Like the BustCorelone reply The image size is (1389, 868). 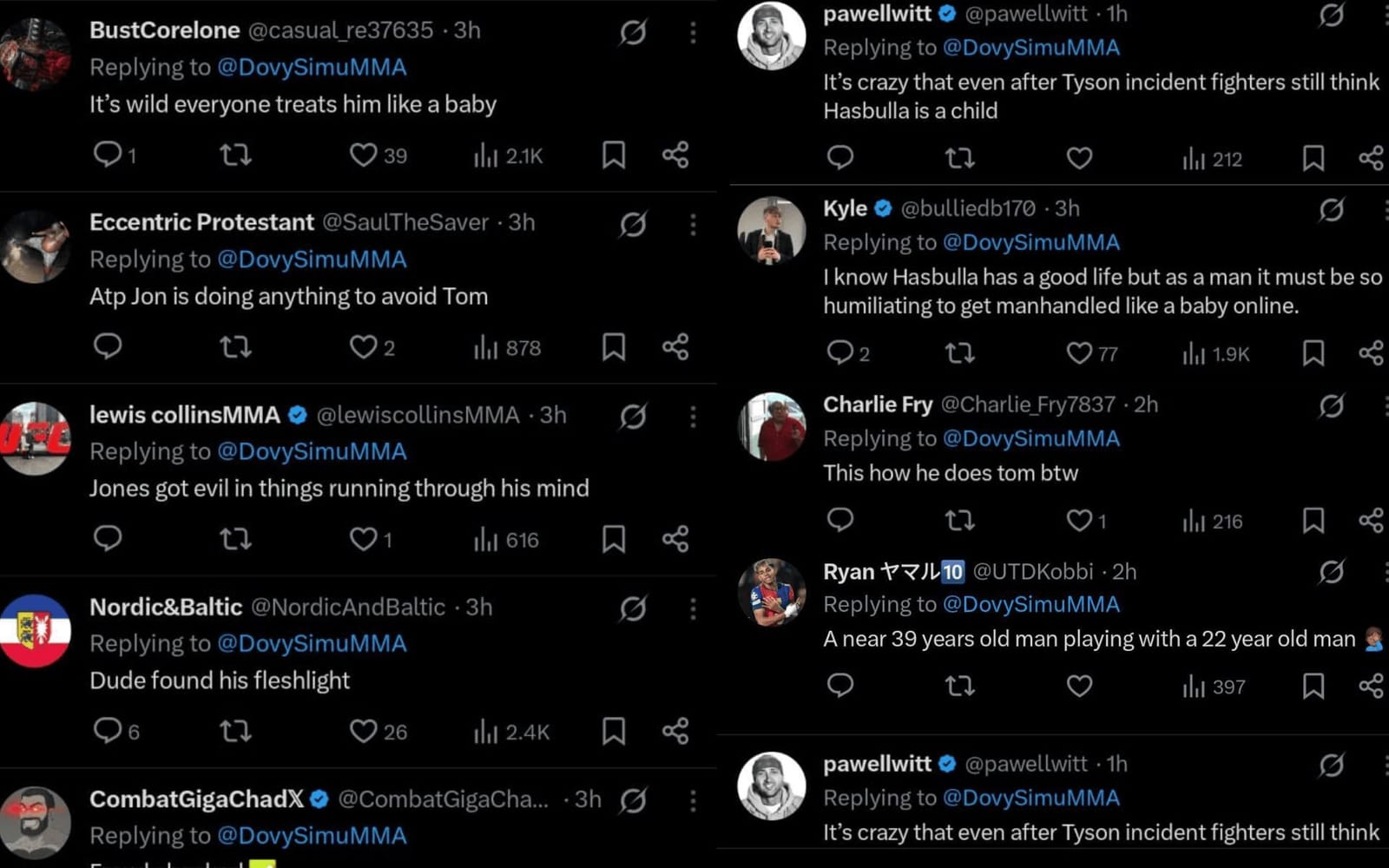point(363,155)
